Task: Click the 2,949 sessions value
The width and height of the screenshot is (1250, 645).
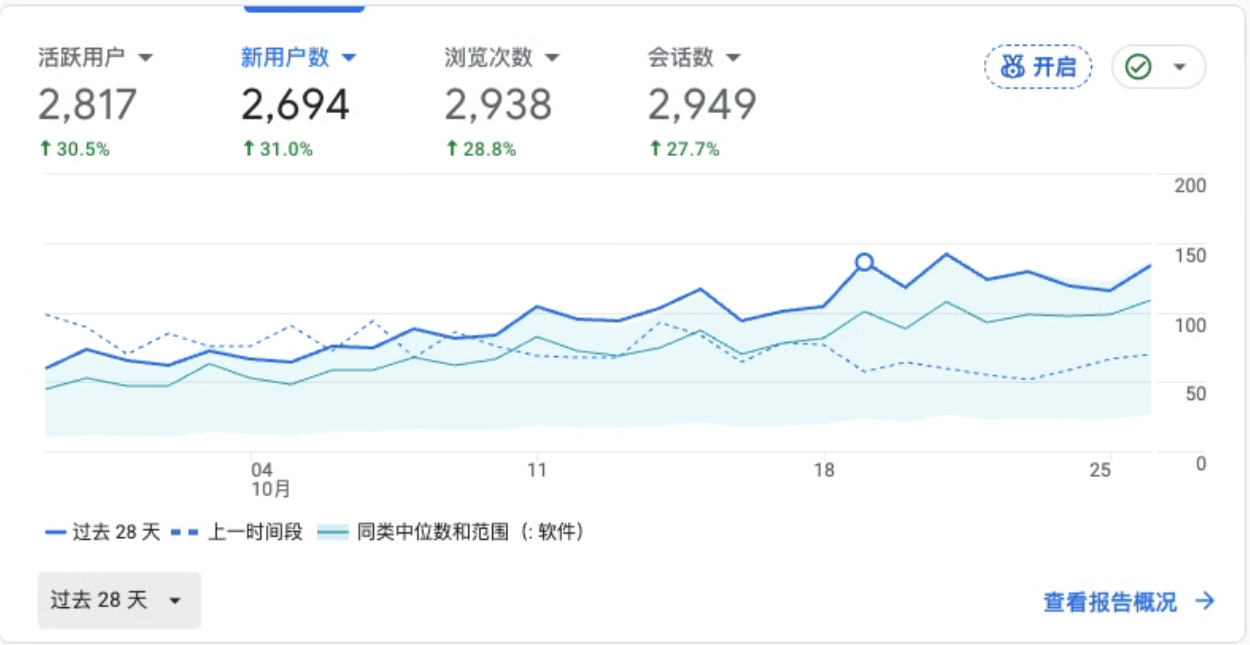Action: pos(702,104)
